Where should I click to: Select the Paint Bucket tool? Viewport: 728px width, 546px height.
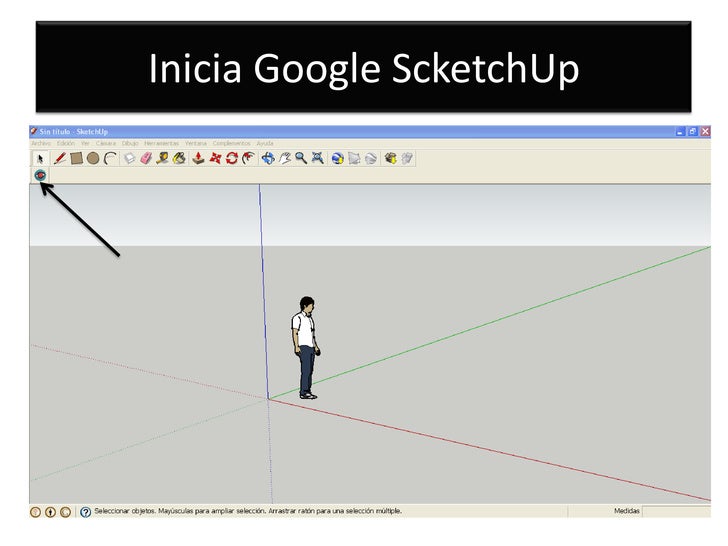(x=179, y=159)
